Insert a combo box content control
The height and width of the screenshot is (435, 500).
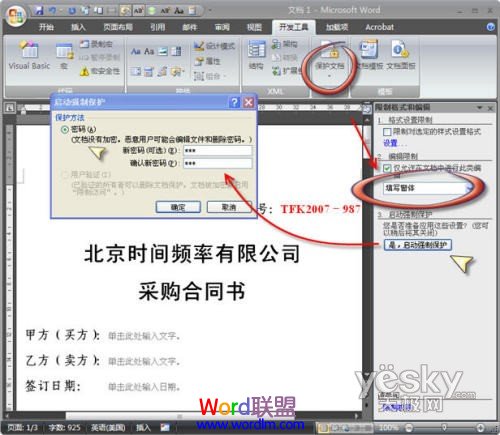coord(176,51)
